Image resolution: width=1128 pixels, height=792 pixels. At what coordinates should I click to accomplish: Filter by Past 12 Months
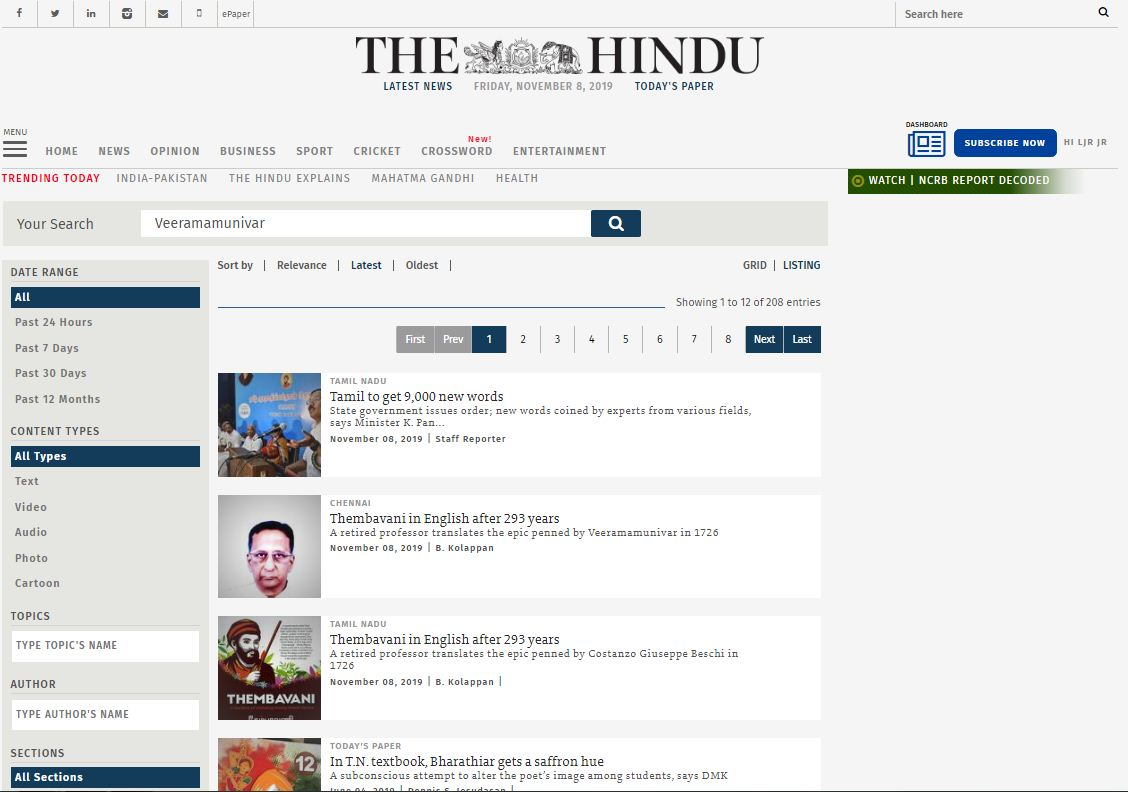(58, 399)
